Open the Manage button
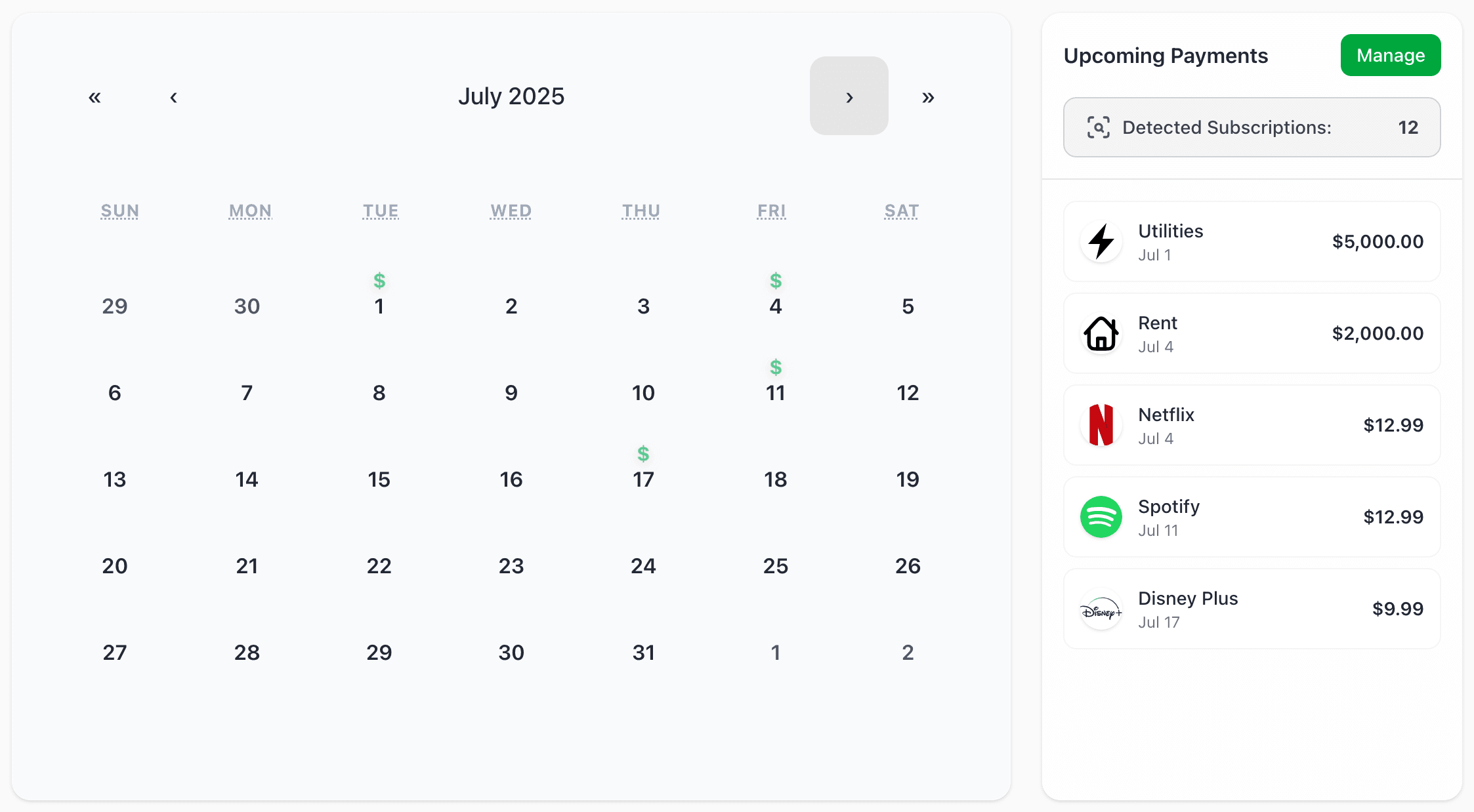The height and width of the screenshot is (812, 1474). [1391, 55]
